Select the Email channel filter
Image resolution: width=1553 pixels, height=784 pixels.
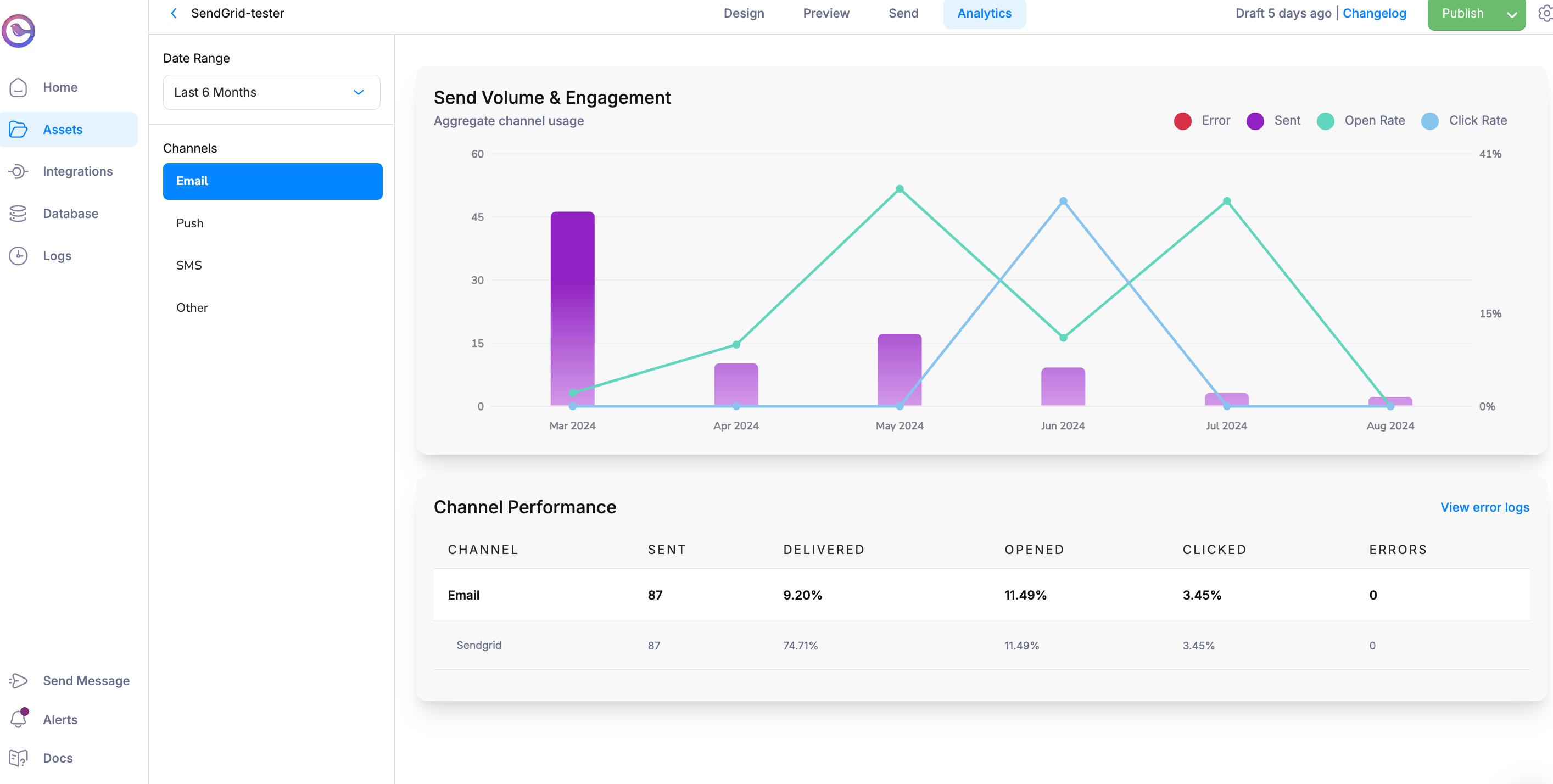[273, 181]
